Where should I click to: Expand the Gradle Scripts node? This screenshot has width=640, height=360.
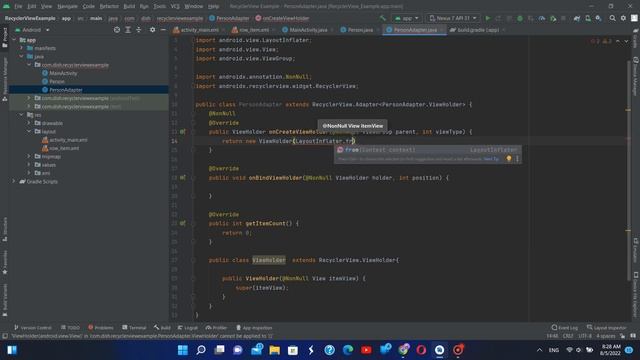coord(14,181)
